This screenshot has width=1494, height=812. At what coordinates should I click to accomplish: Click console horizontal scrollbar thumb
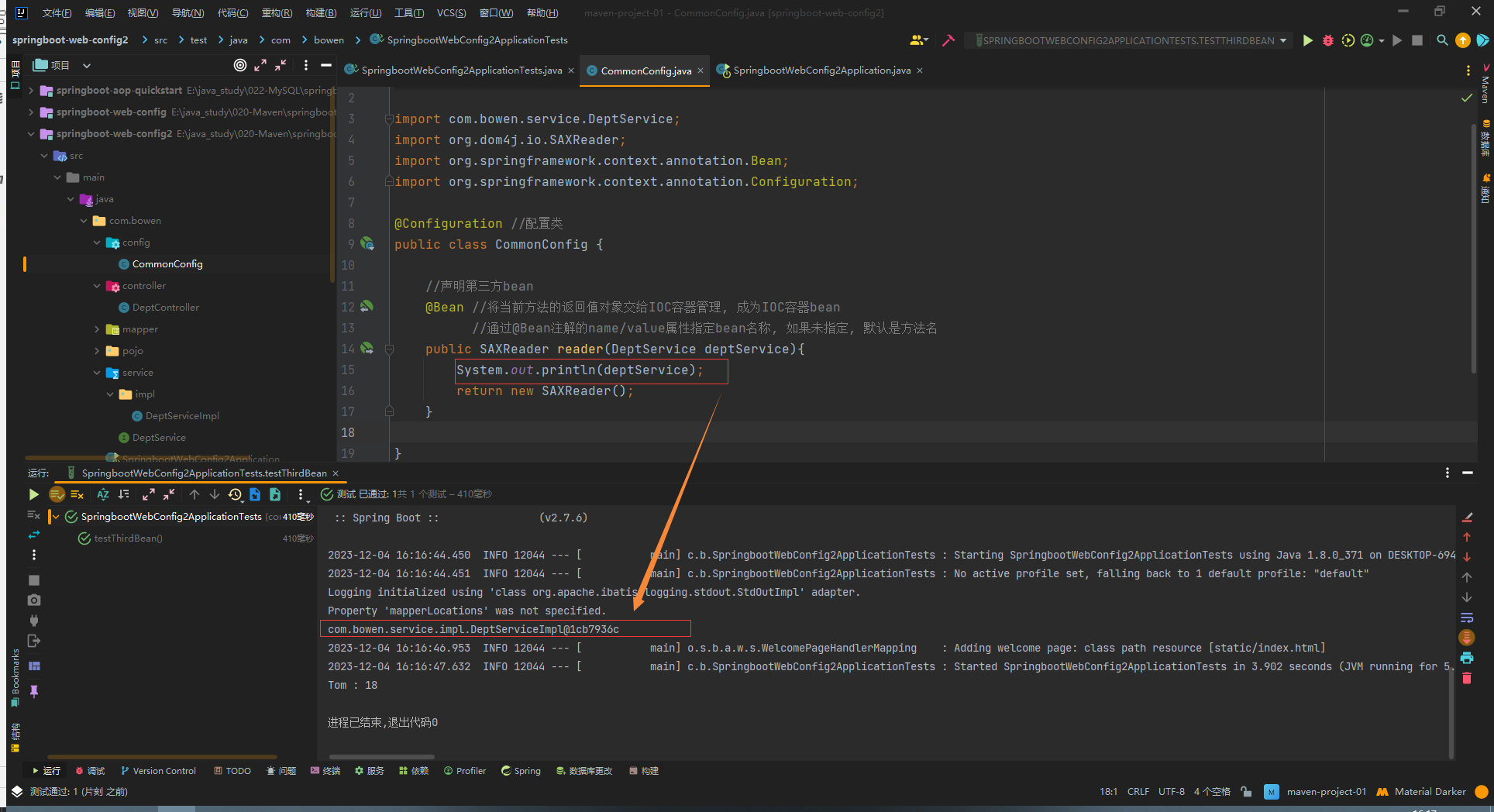(381, 757)
